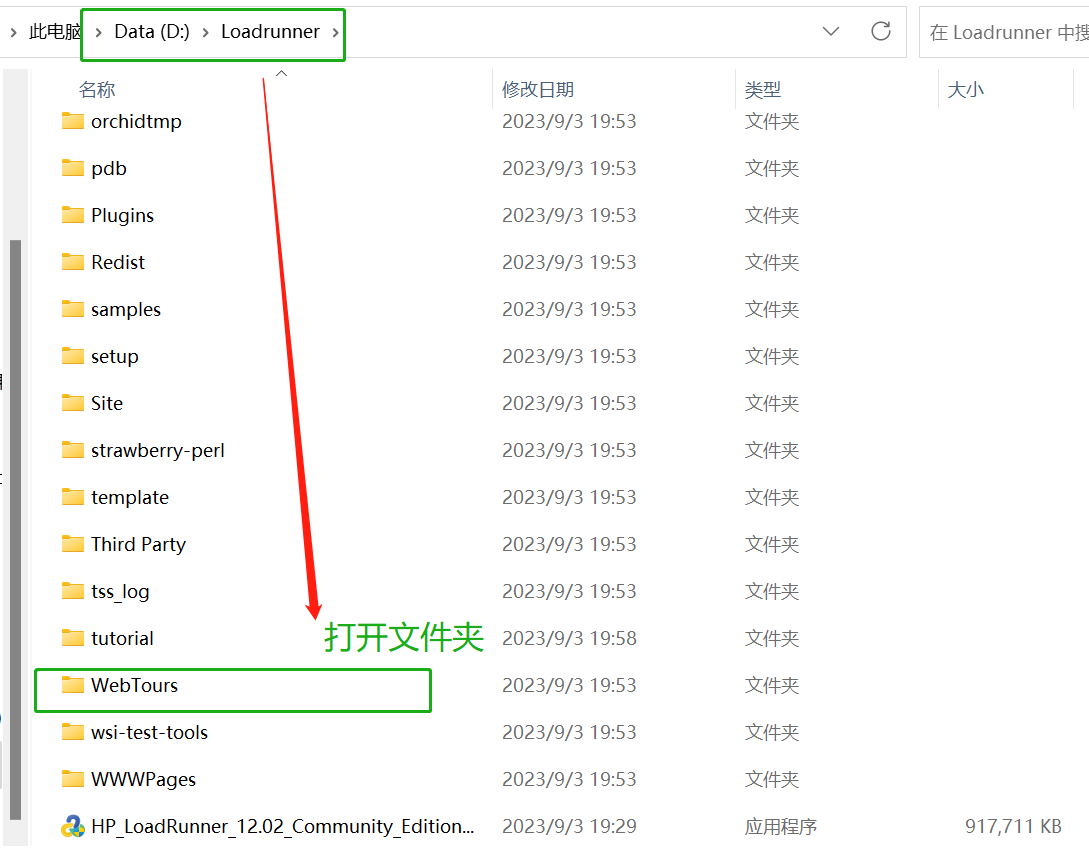This screenshot has width=1089, height=860.
Task: Expand chevron before 此电脑 breadcrumb
Action: 13,32
